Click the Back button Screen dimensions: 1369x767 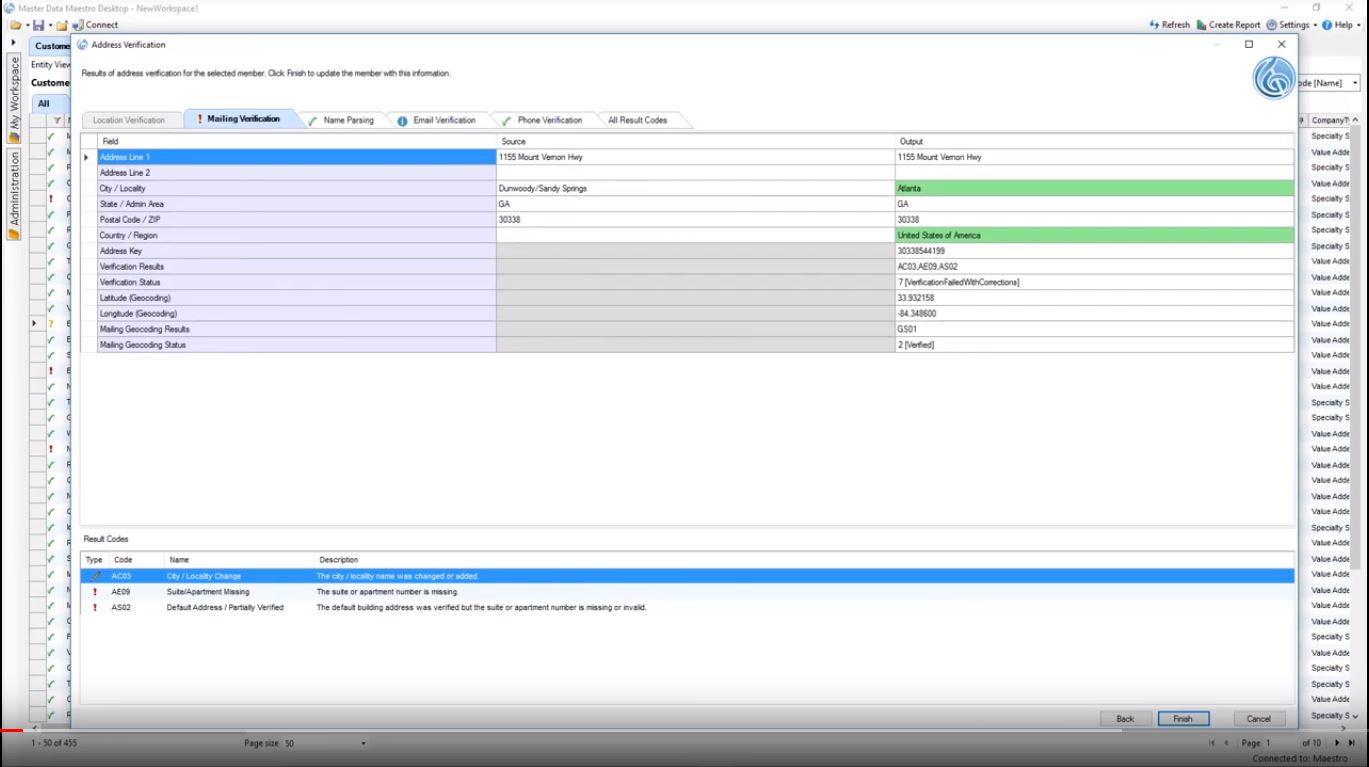(1125, 719)
